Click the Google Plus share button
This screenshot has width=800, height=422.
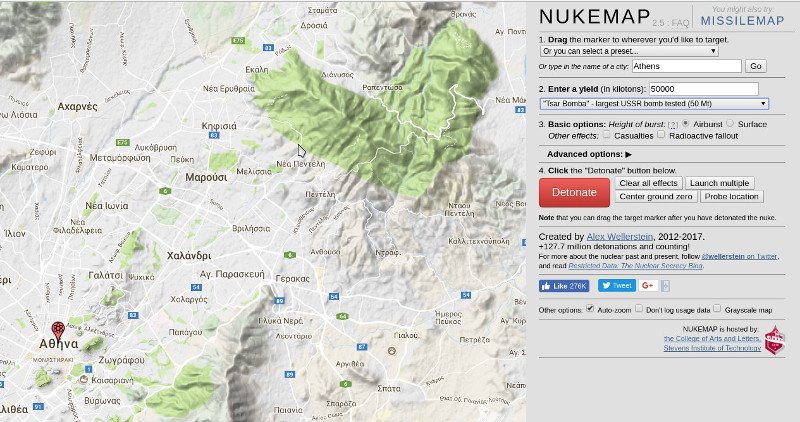(650, 285)
